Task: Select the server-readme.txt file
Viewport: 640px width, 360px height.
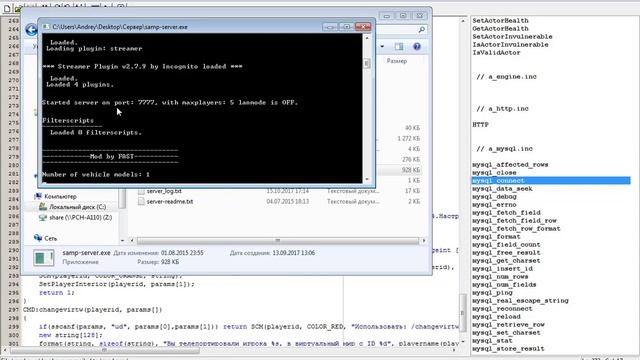Action: pos(170,202)
